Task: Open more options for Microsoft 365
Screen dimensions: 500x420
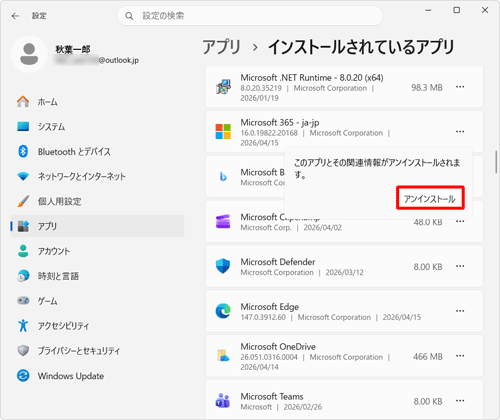Action: pos(460,132)
